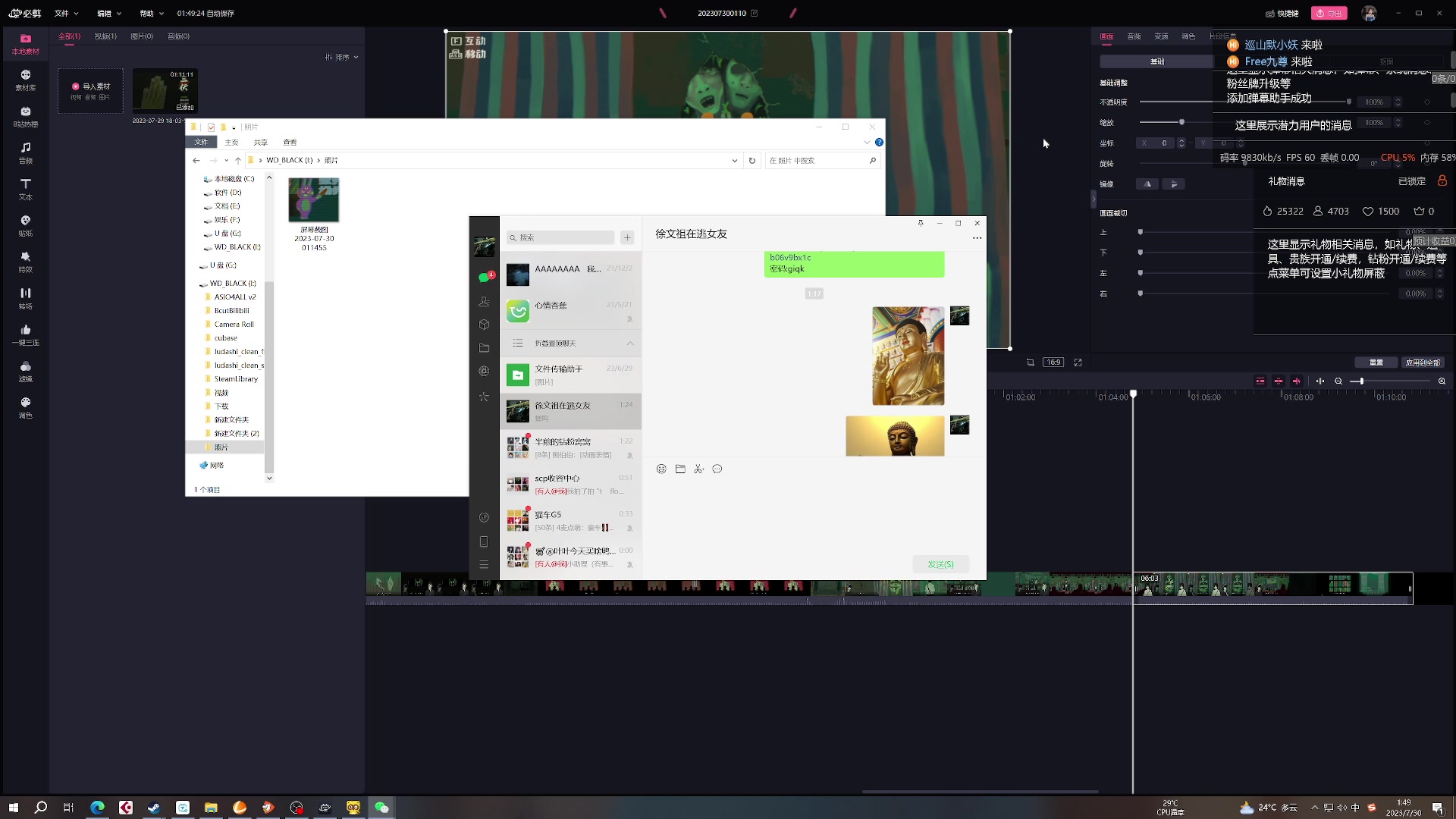Open recent locations dropdown in Explorer
The height and width of the screenshot is (819, 1456).
click(226, 161)
